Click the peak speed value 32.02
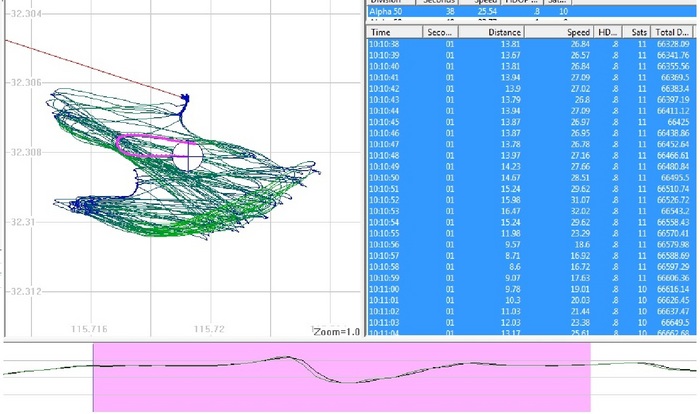The image size is (700, 414). pos(580,211)
